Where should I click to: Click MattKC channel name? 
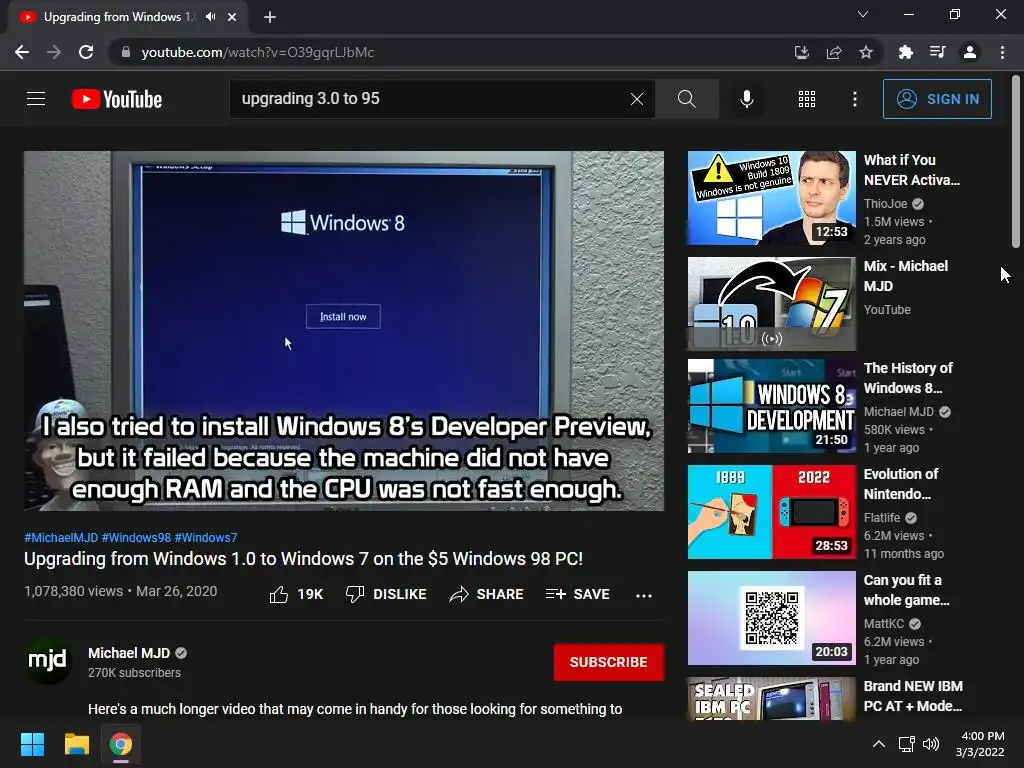coord(884,624)
